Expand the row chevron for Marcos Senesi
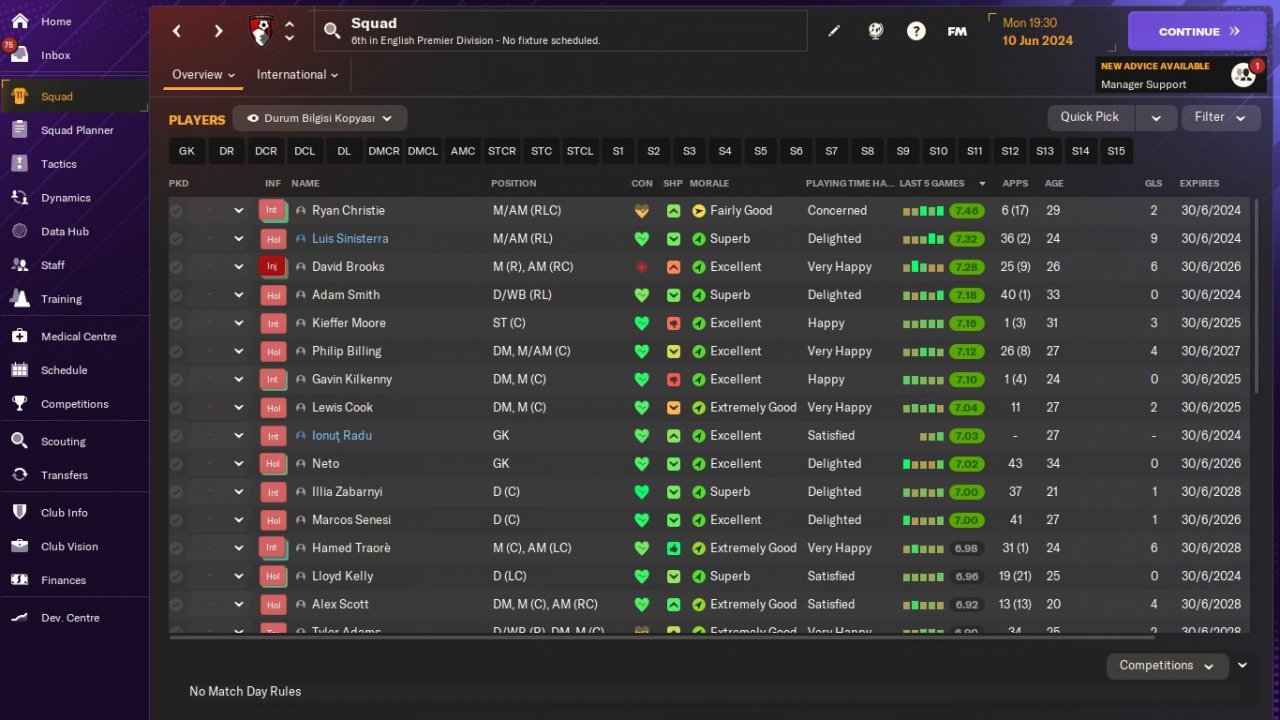 tap(239, 519)
